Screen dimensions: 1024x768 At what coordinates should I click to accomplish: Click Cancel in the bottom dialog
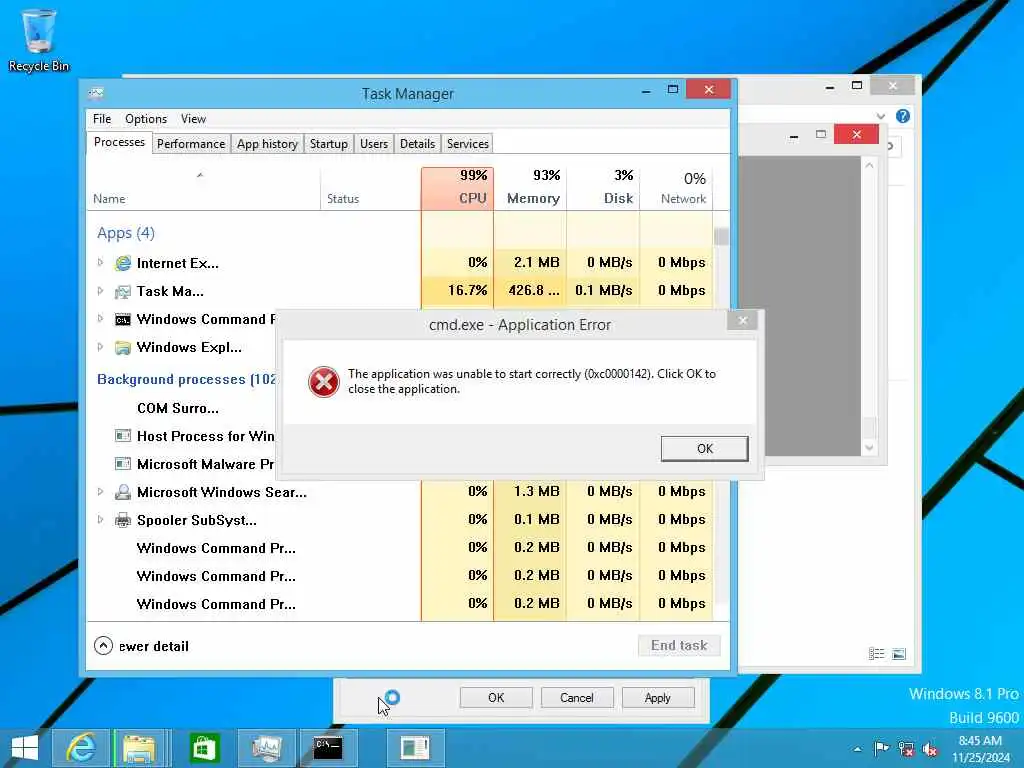click(x=577, y=697)
